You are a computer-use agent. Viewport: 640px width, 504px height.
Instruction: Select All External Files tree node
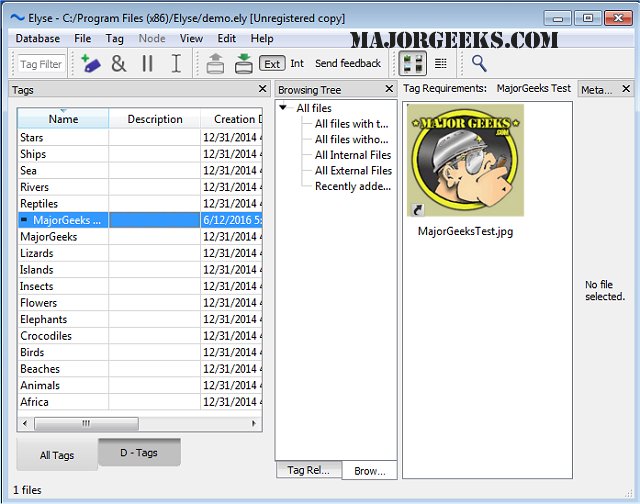[353, 170]
